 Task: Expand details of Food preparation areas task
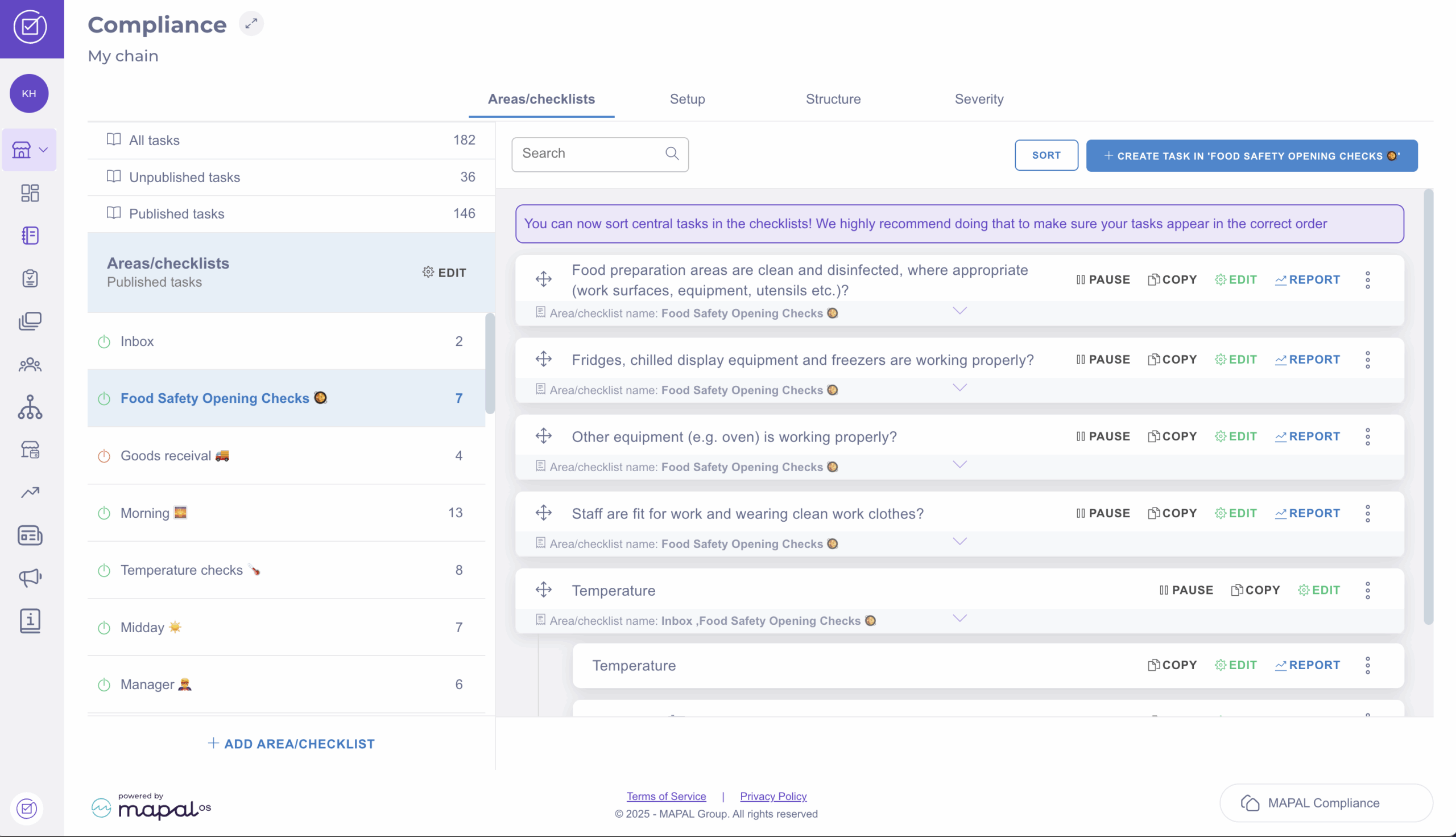pos(959,311)
